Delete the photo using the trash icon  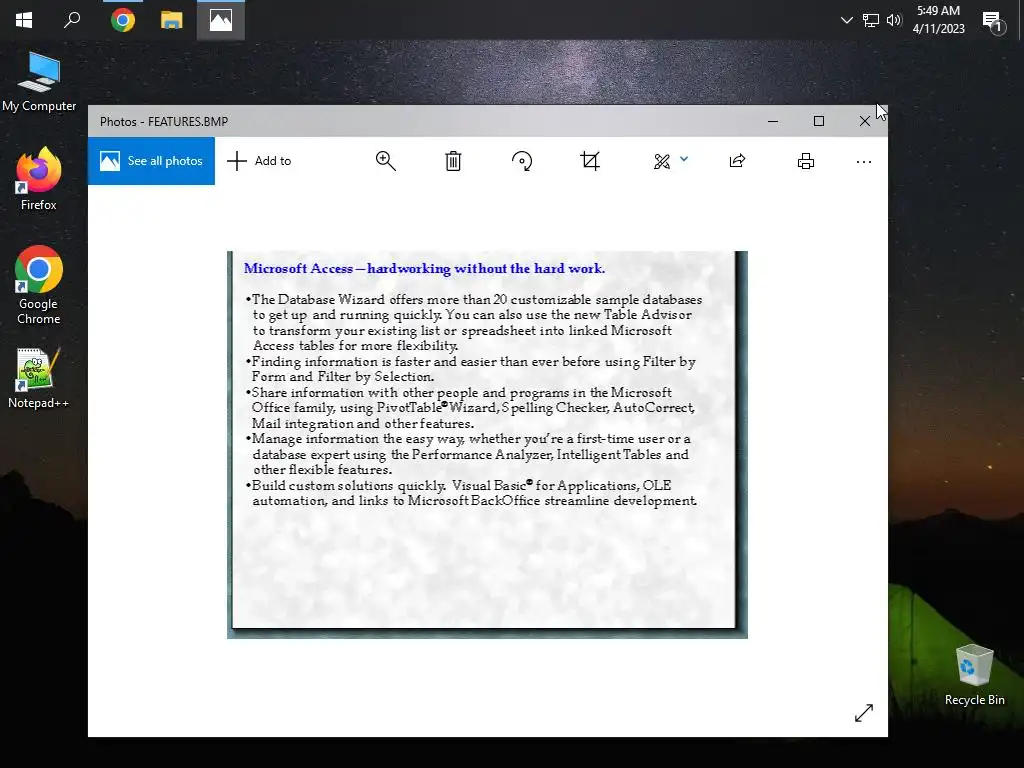453,161
